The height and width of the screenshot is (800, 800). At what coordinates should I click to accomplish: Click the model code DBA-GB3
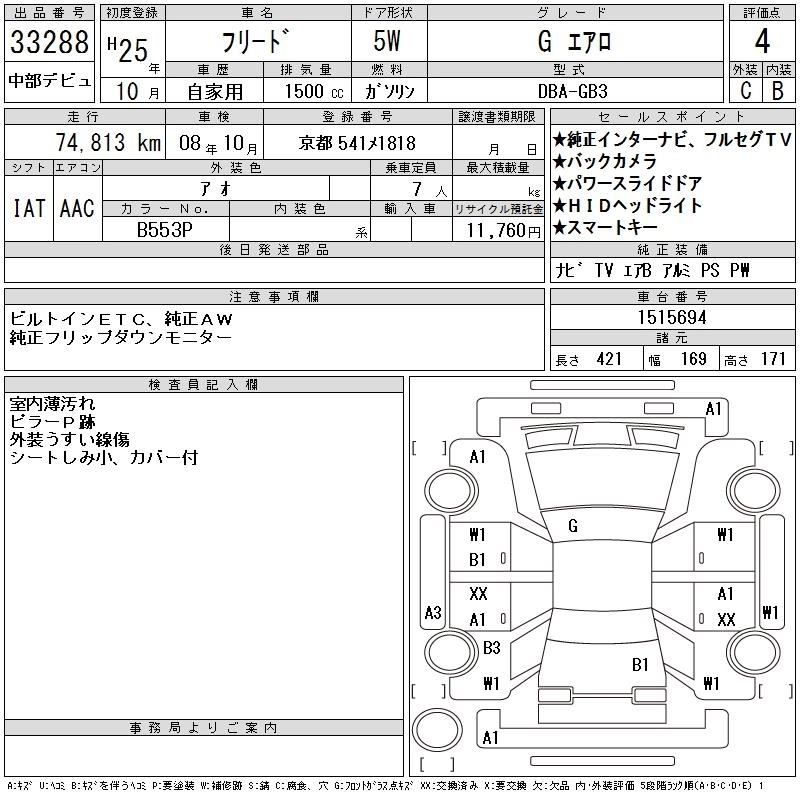[x=573, y=92]
